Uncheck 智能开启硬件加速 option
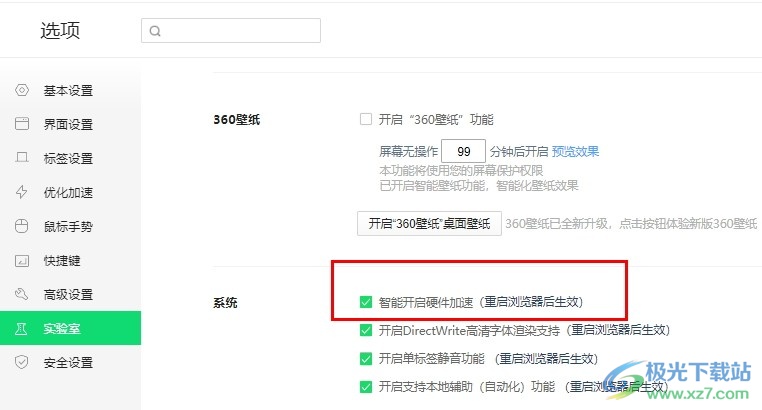 [x=366, y=302]
